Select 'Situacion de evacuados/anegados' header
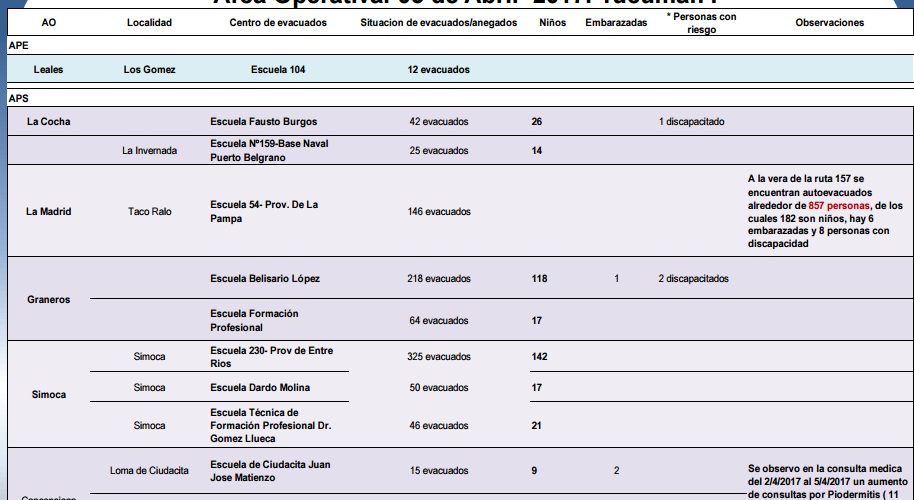The height and width of the screenshot is (500, 914). coord(438,23)
